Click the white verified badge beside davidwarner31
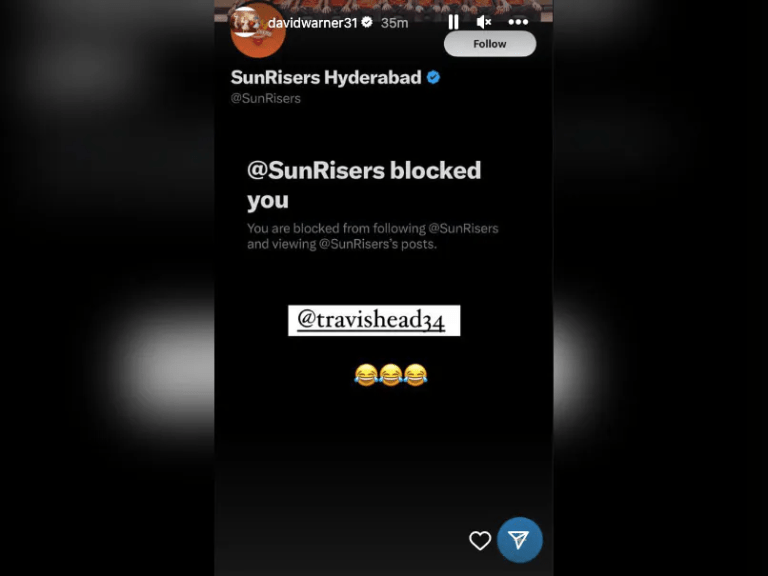Image resolution: width=768 pixels, height=576 pixels. [x=367, y=22]
